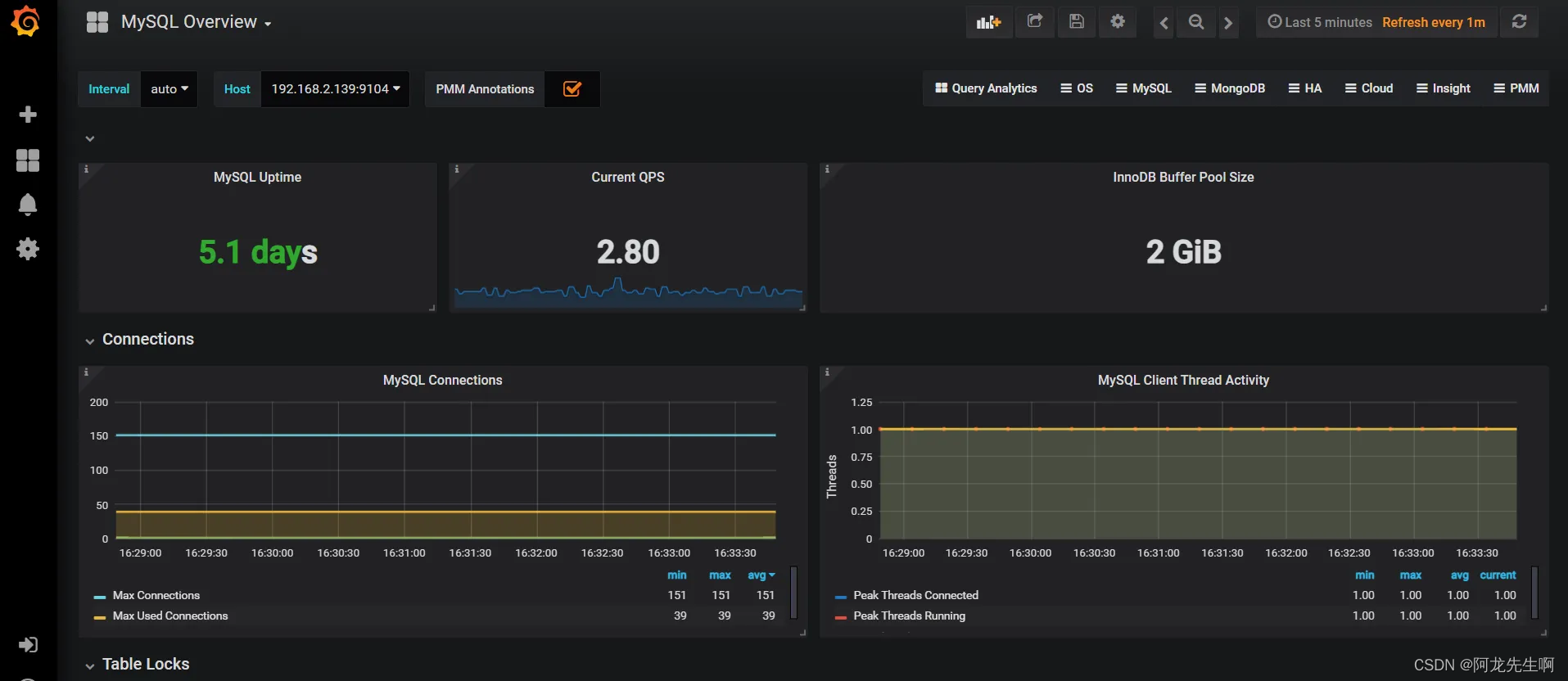
Task: Click the Refresh every 1m label
Action: [x=1434, y=22]
